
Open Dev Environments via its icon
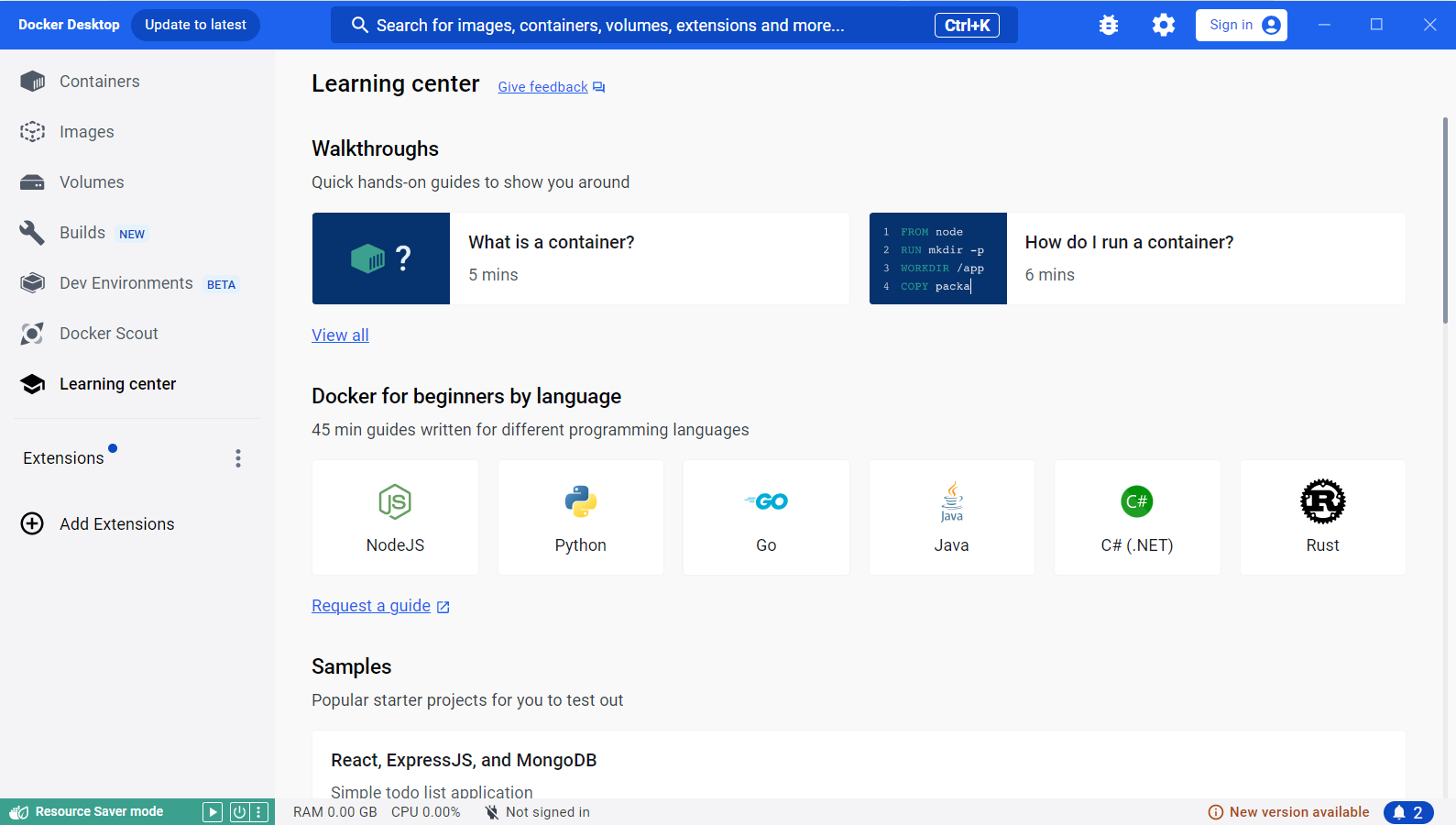(x=32, y=283)
